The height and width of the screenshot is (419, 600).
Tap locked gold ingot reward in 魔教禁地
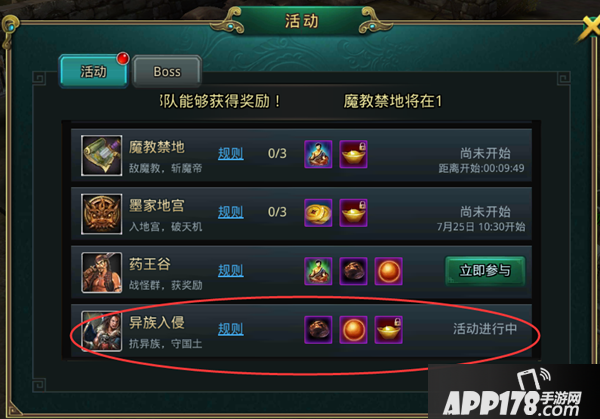(x=353, y=154)
